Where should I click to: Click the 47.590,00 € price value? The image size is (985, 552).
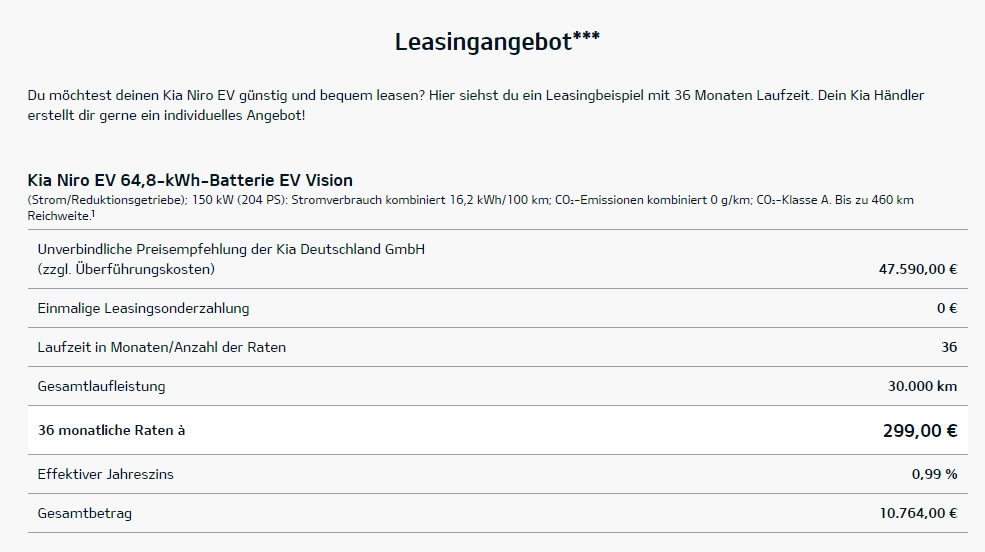click(x=918, y=269)
